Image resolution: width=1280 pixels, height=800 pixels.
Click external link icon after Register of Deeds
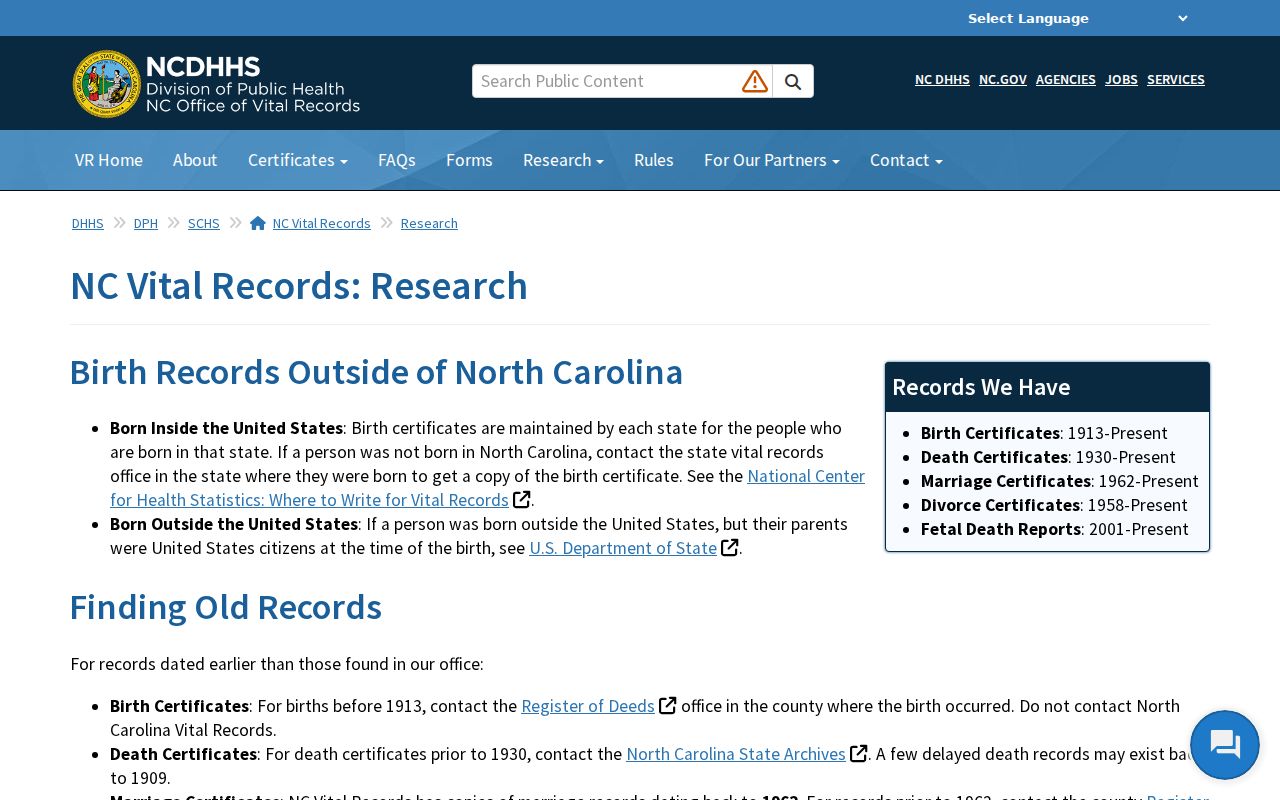(x=668, y=706)
